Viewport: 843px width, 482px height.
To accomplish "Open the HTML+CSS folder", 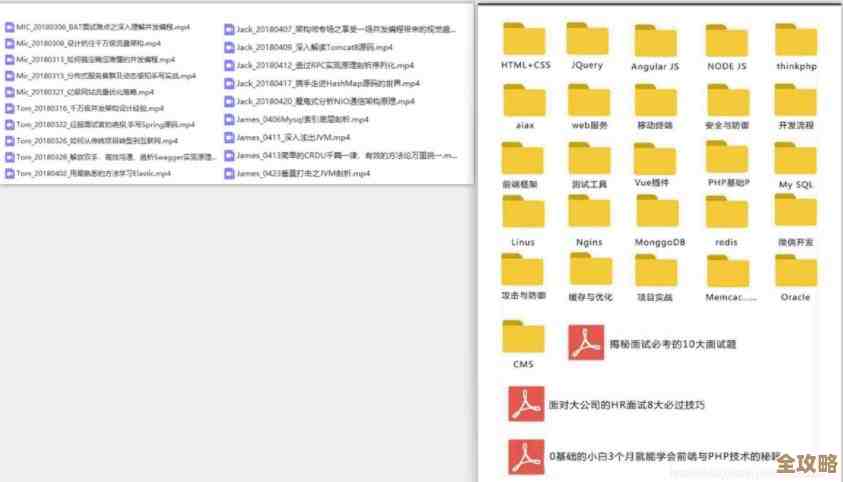I will (x=524, y=39).
